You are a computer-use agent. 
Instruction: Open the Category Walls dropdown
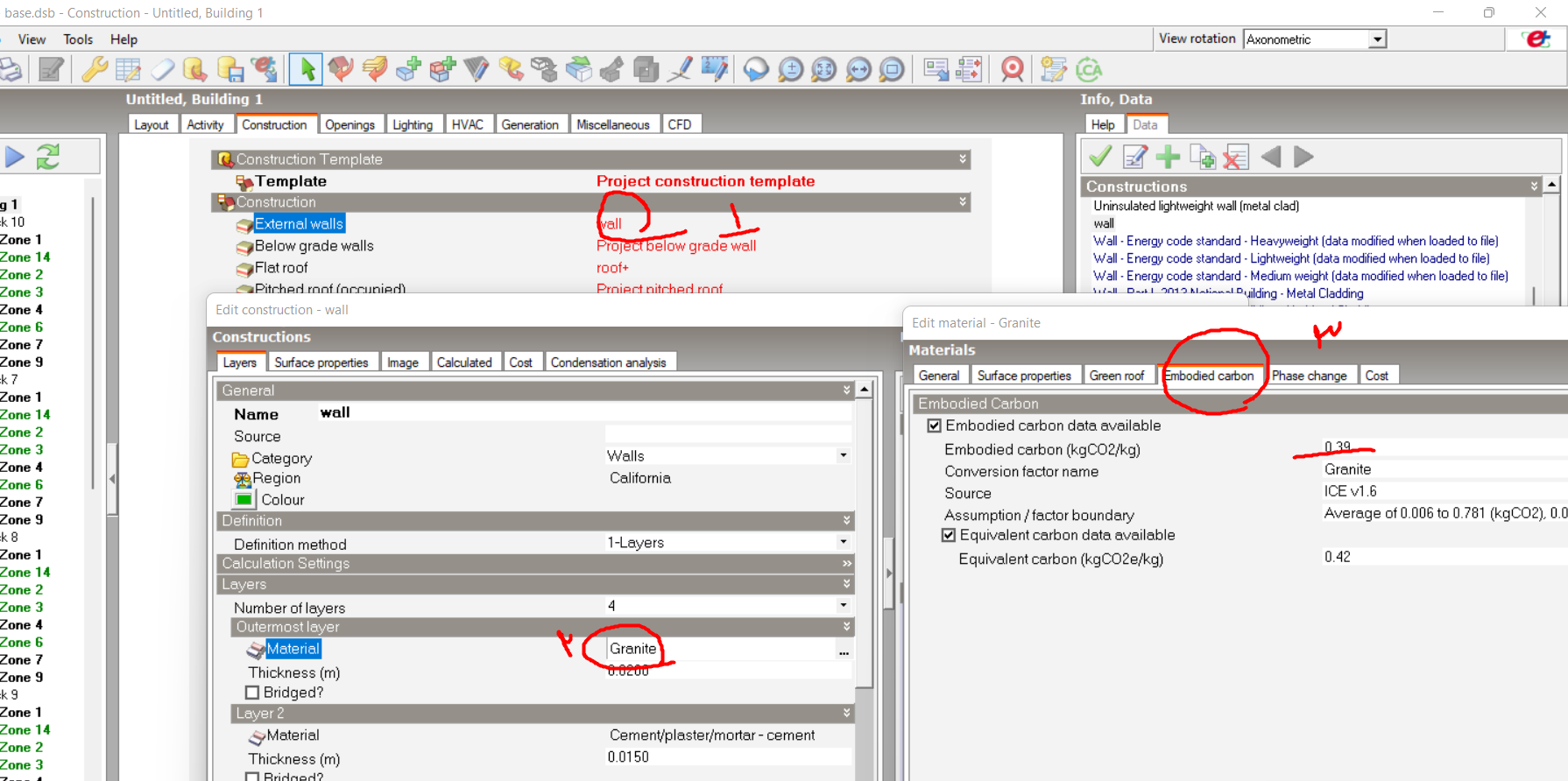843,455
